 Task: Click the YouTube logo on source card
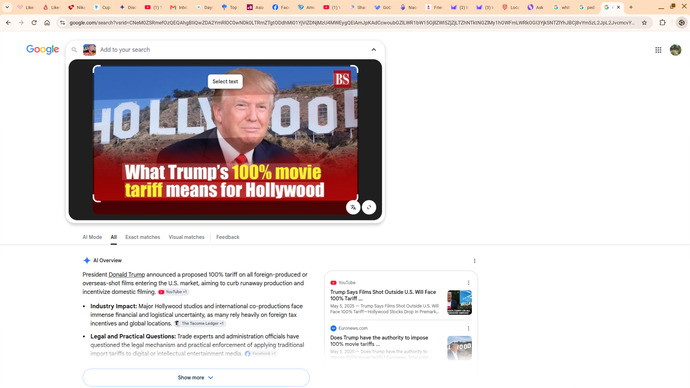pyautogui.click(x=333, y=283)
